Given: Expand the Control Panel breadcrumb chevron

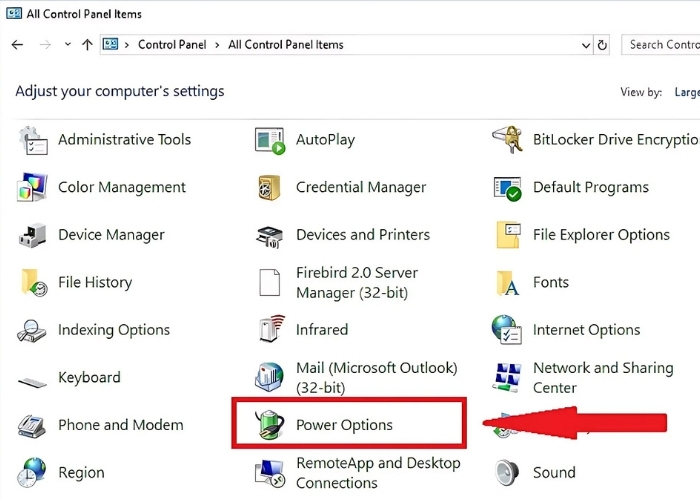Looking at the screenshot, I should 218,45.
